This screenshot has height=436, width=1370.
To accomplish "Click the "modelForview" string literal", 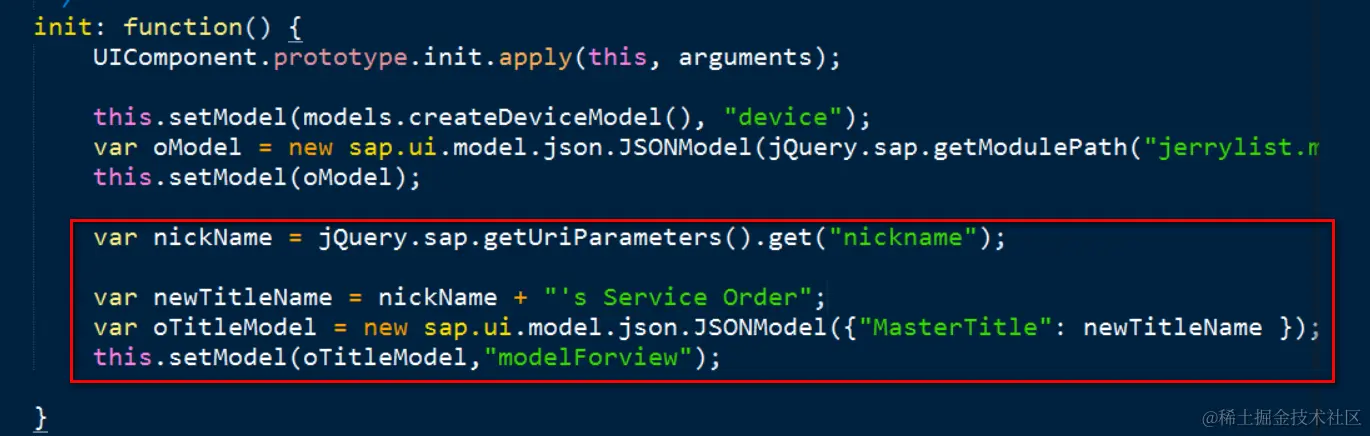I will pos(586,357).
